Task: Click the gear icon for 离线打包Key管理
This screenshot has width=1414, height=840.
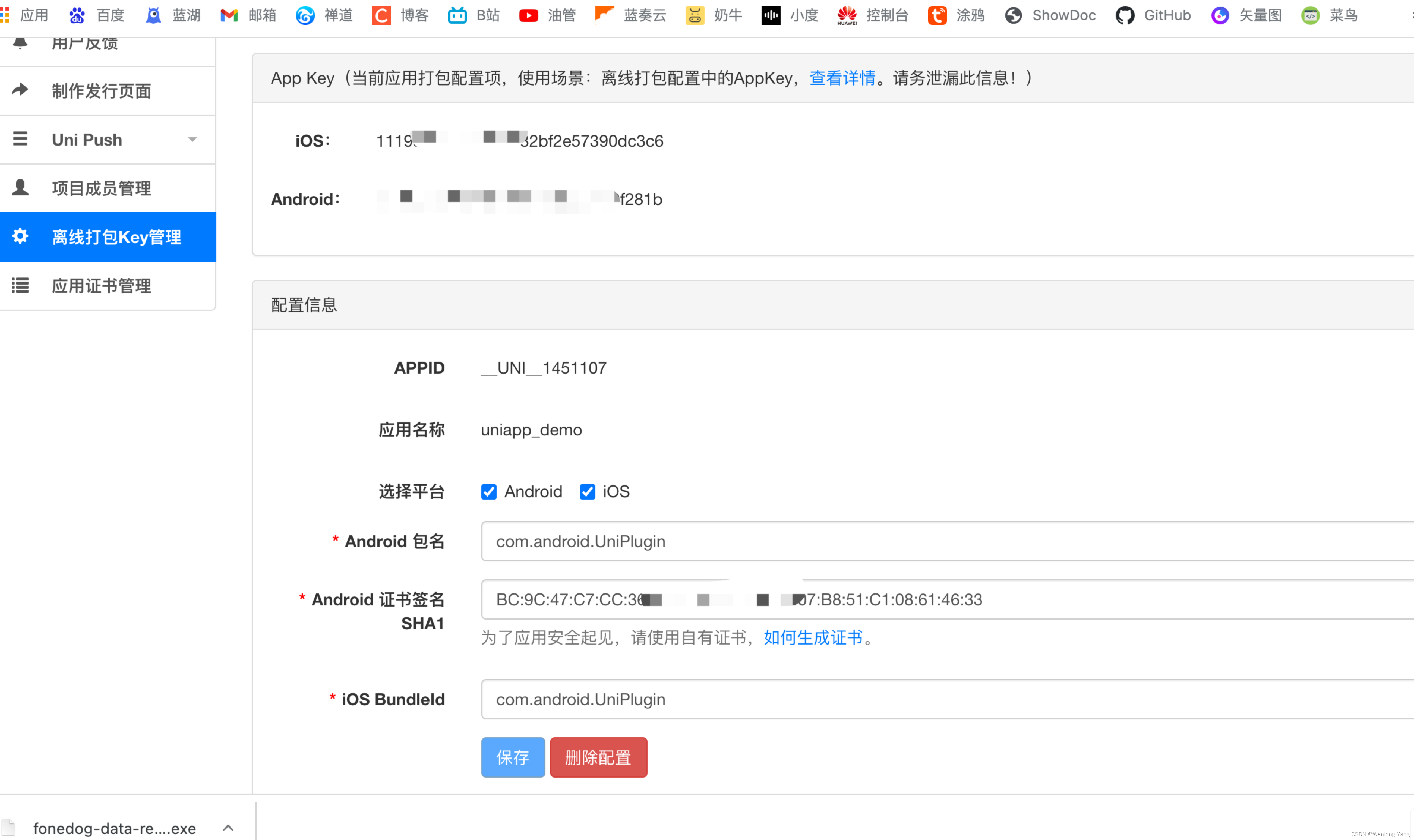Action: pyautogui.click(x=20, y=236)
